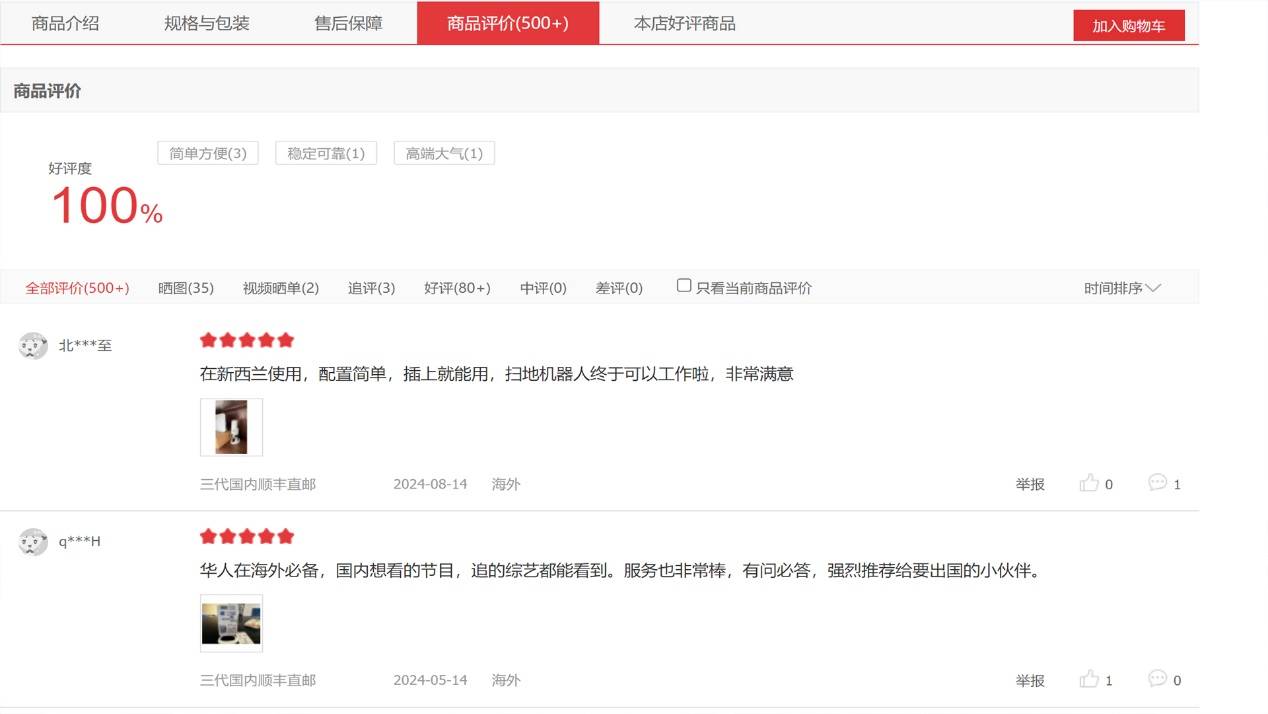
Task: Click thumbs-up icon on 北***至's review
Action: tap(1089, 484)
